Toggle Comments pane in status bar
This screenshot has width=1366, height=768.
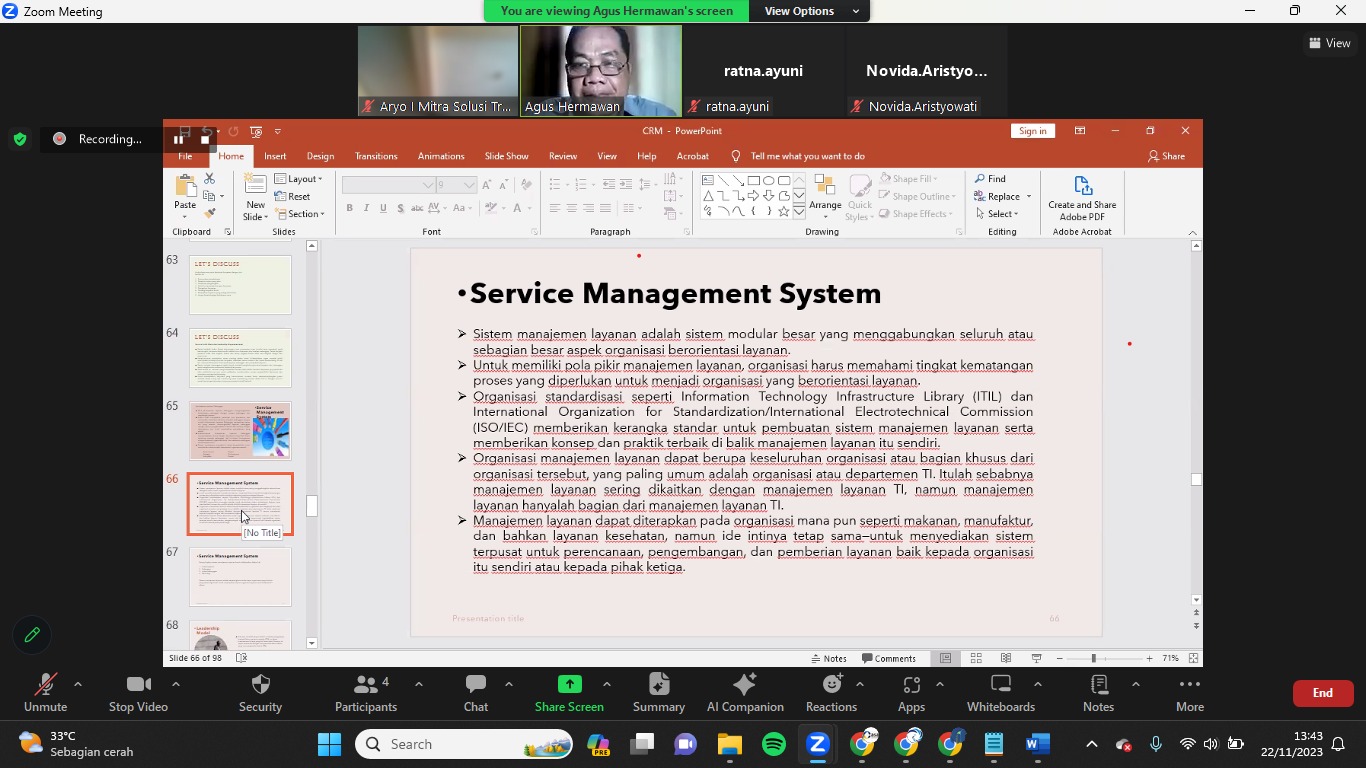(889, 658)
